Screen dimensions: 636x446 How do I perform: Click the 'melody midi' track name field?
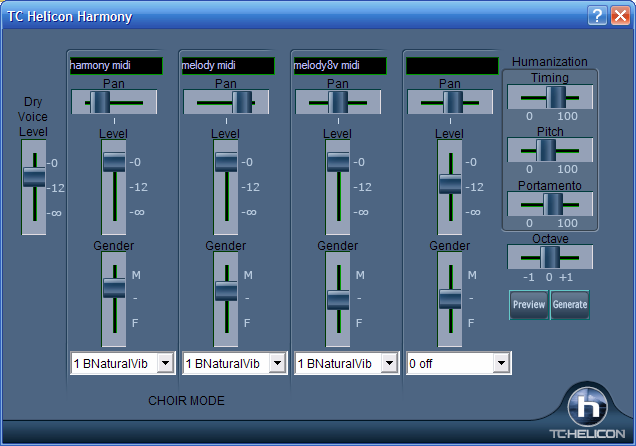[228, 66]
